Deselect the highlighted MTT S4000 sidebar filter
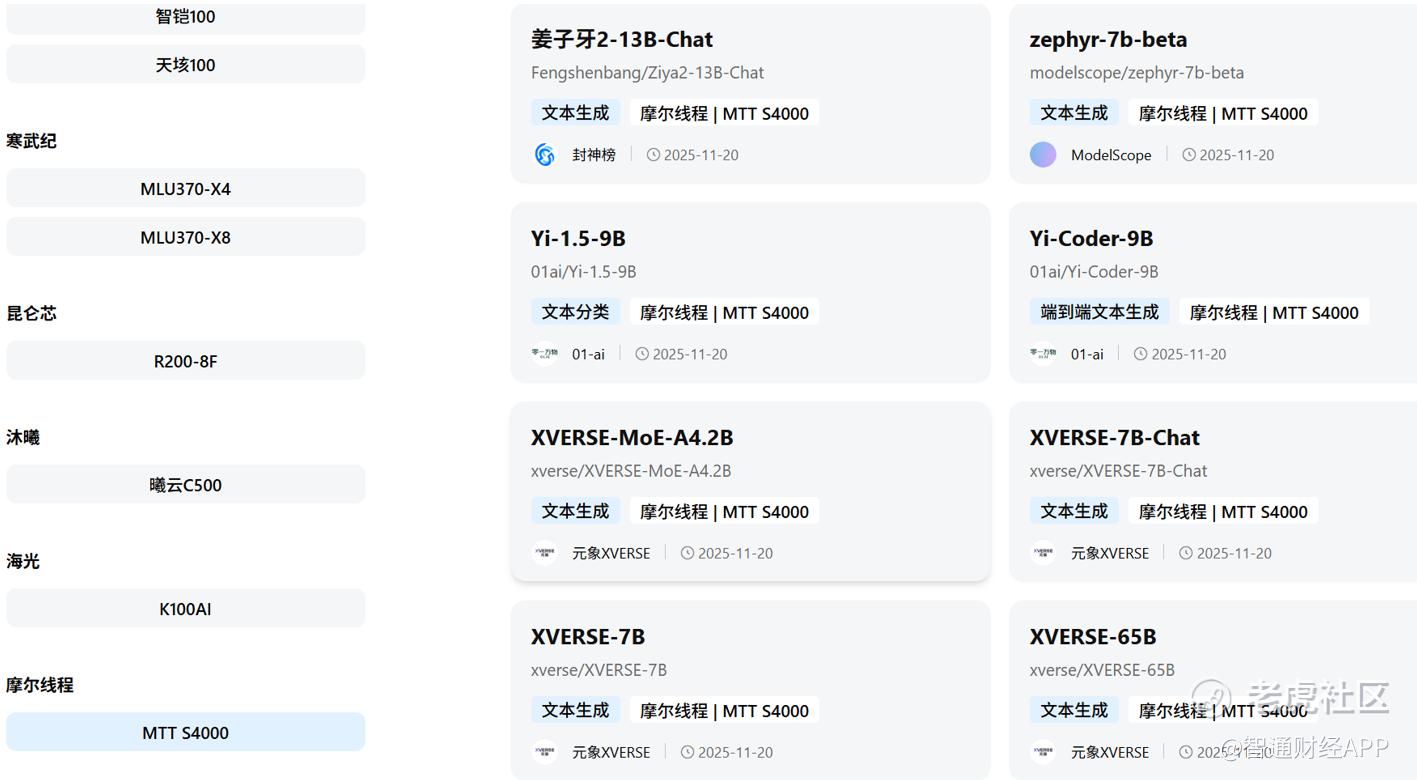The height and width of the screenshot is (780, 1417). click(x=186, y=733)
